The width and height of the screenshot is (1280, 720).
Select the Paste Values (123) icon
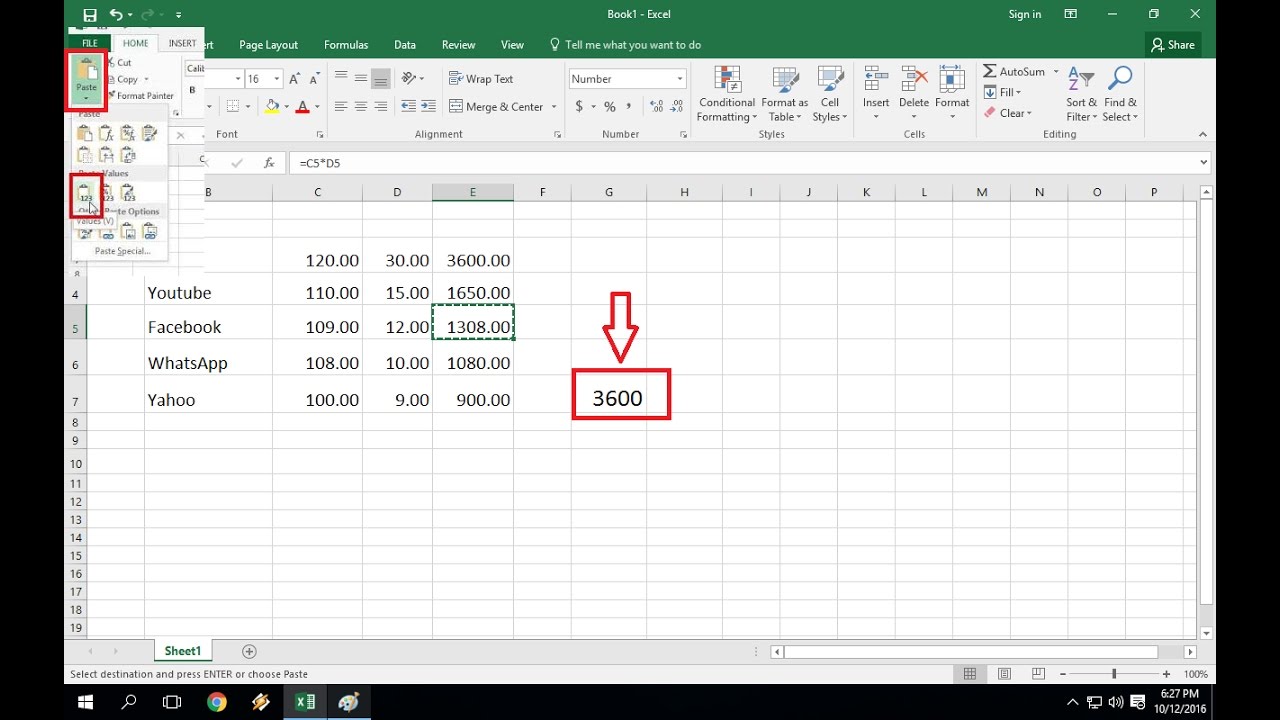coord(86,193)
